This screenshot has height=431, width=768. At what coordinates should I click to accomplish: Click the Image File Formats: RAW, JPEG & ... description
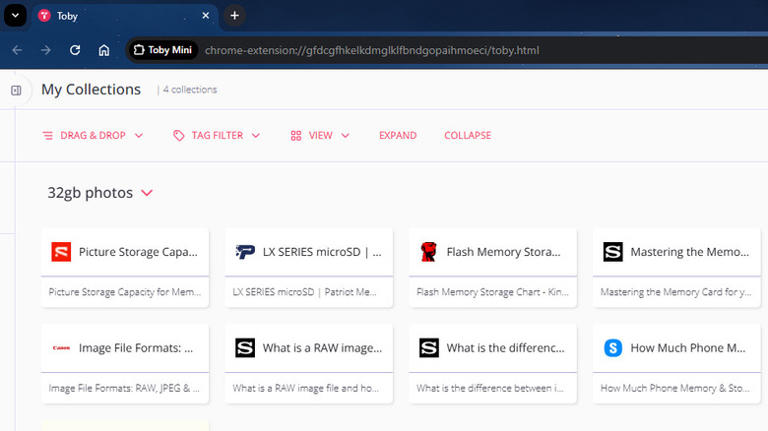[x=124, y=388]
